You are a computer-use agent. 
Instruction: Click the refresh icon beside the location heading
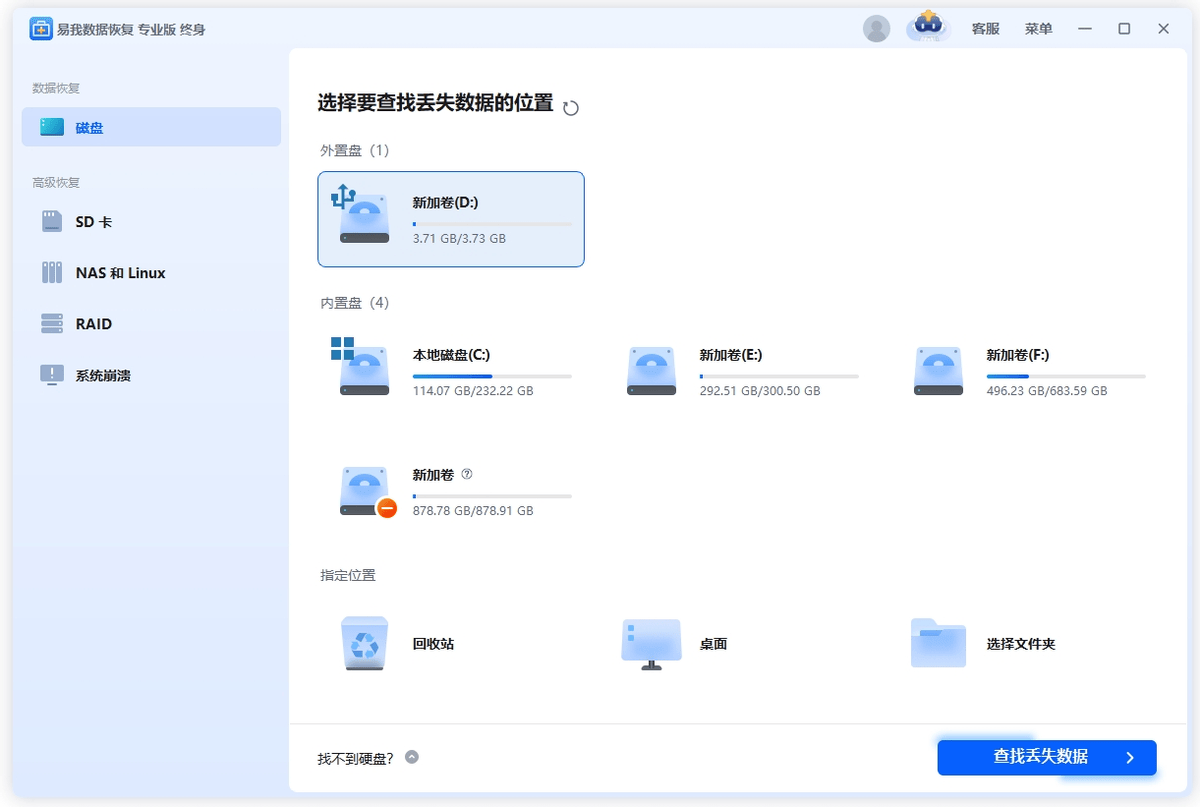[x=571, y=107]
